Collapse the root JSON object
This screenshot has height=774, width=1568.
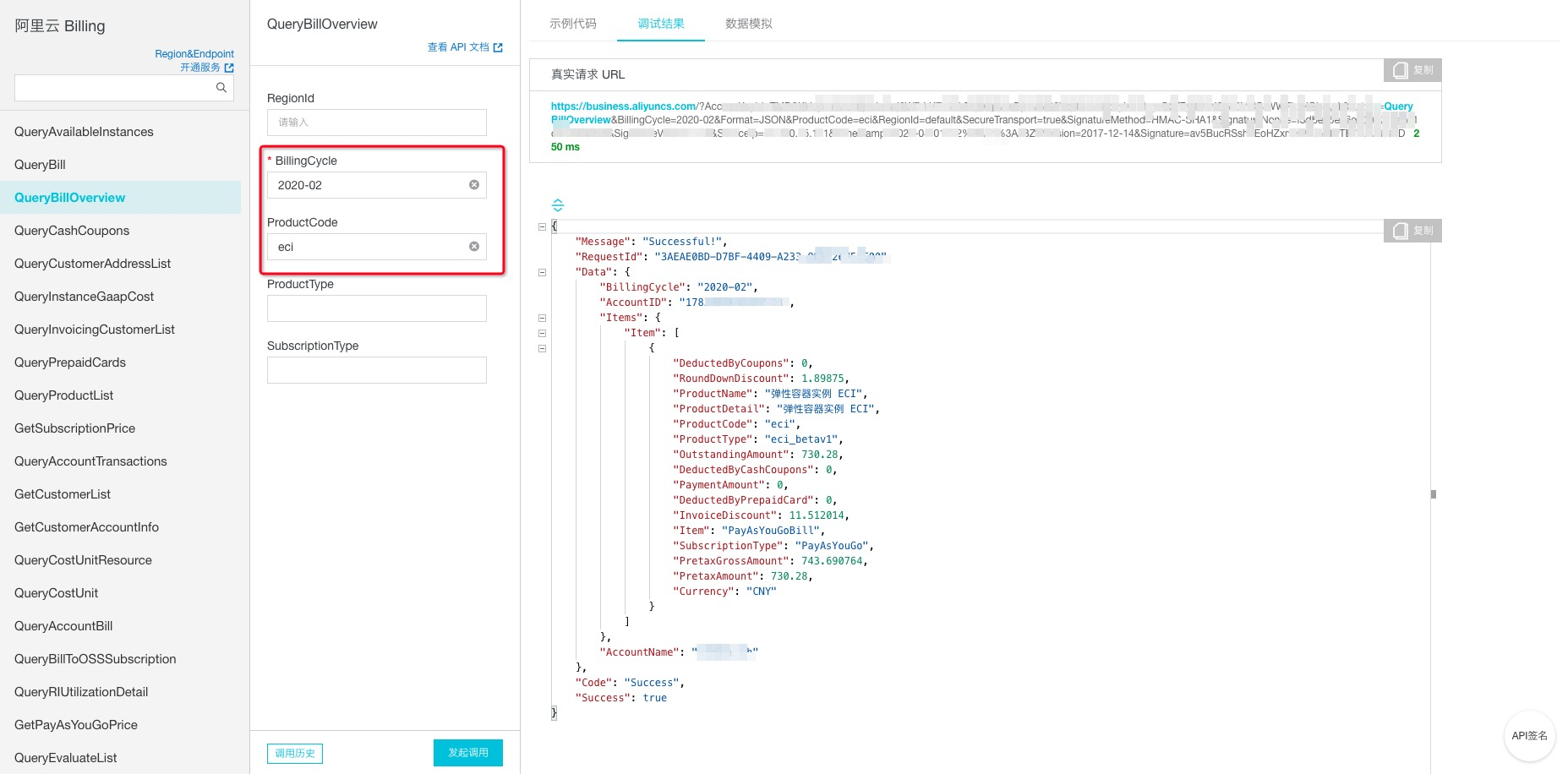click(x=542, y=226)
